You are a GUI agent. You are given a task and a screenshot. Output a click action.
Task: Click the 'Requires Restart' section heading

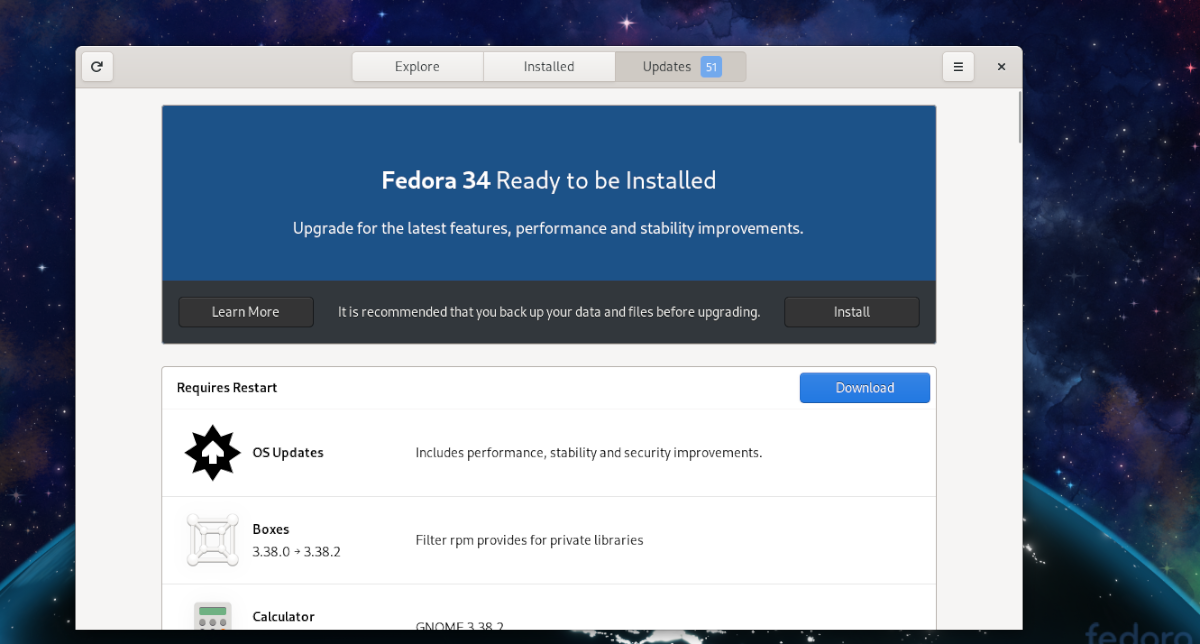pyautogui.click(x=227, y=388)
